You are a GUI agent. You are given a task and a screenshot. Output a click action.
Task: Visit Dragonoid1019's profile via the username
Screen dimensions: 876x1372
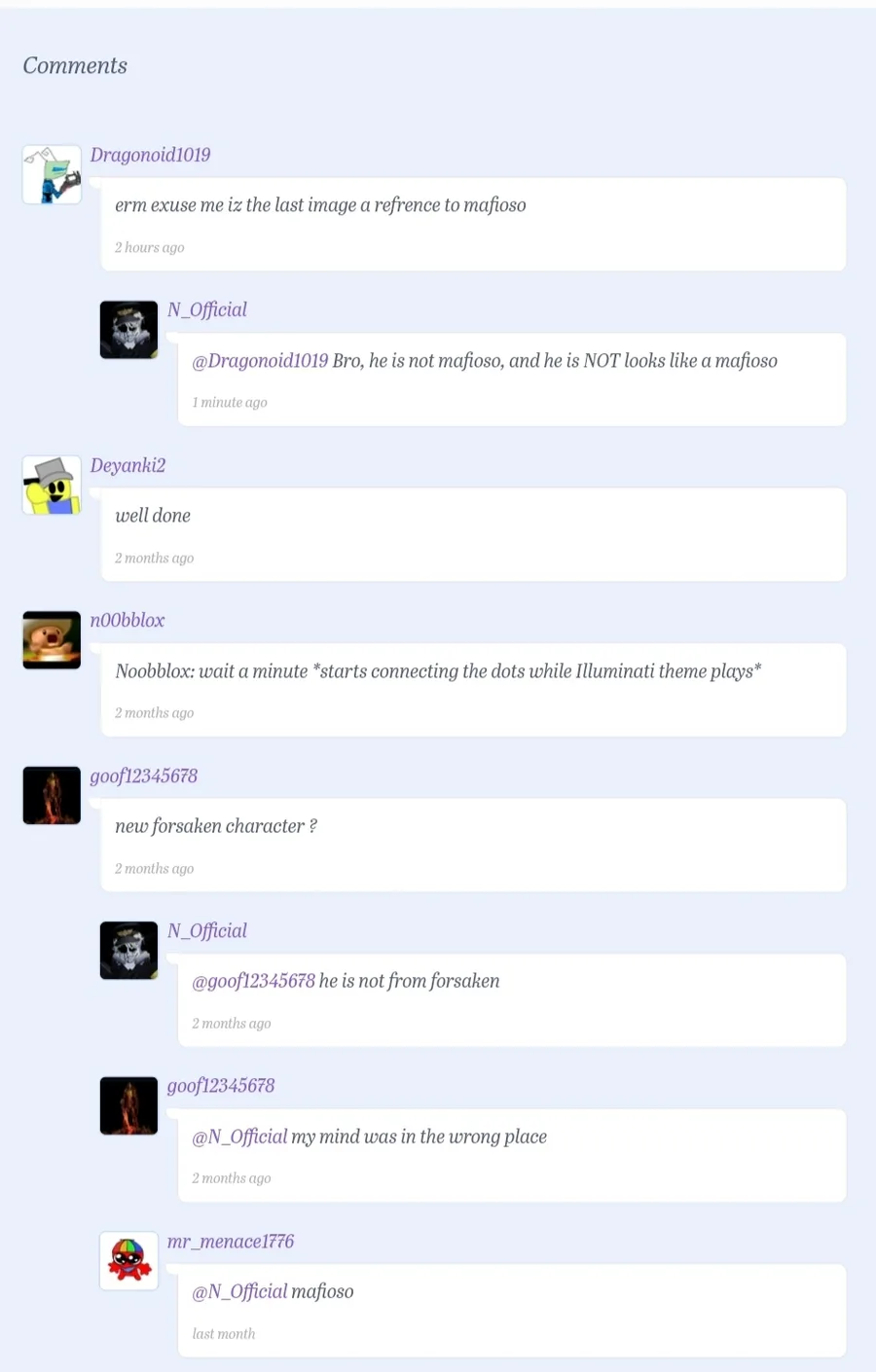coord(150,155)
